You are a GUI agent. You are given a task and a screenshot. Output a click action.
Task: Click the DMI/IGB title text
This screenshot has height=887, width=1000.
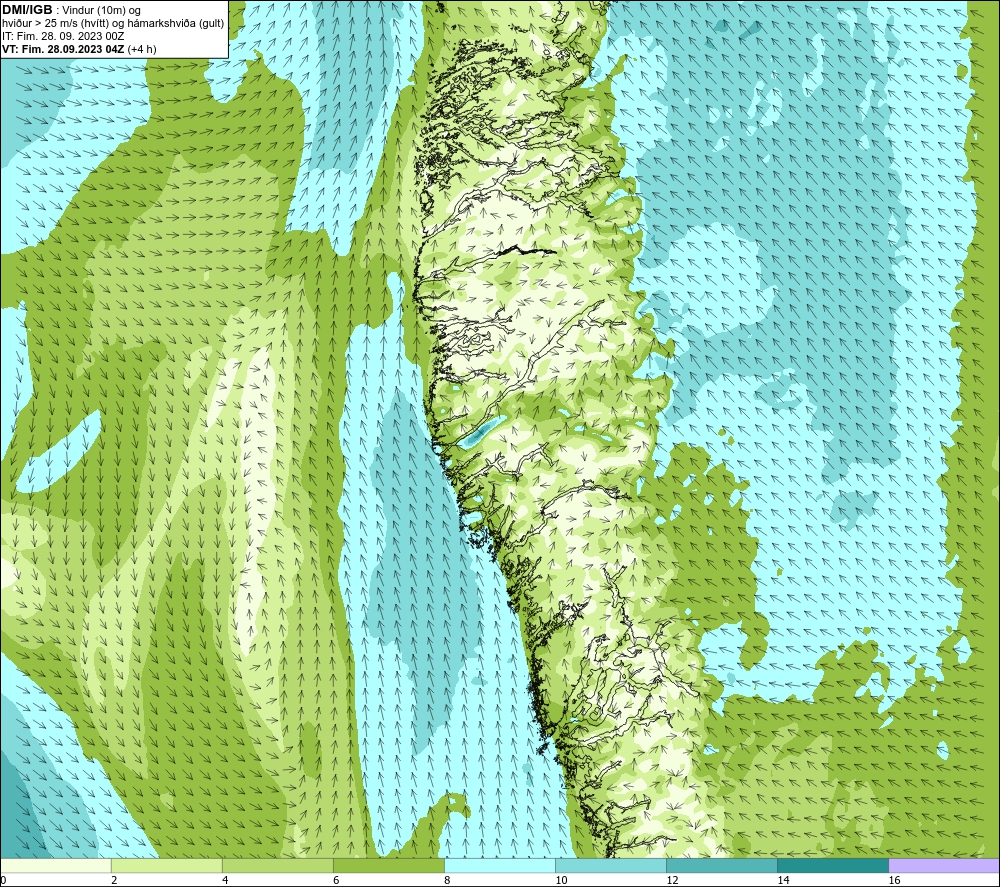[x=27, y=10]
